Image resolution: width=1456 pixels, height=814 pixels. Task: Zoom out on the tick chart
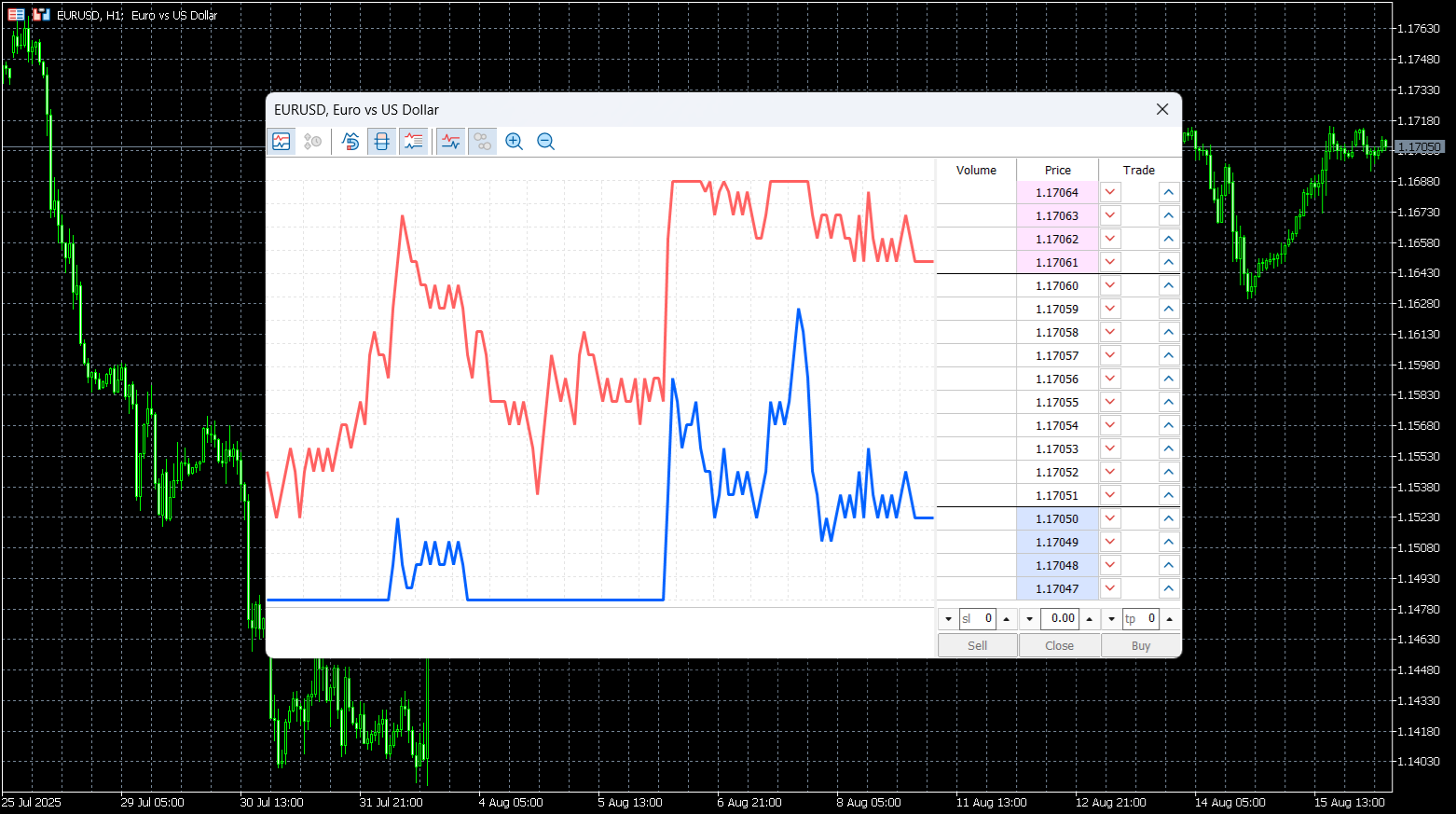click(x=546, y=142)
